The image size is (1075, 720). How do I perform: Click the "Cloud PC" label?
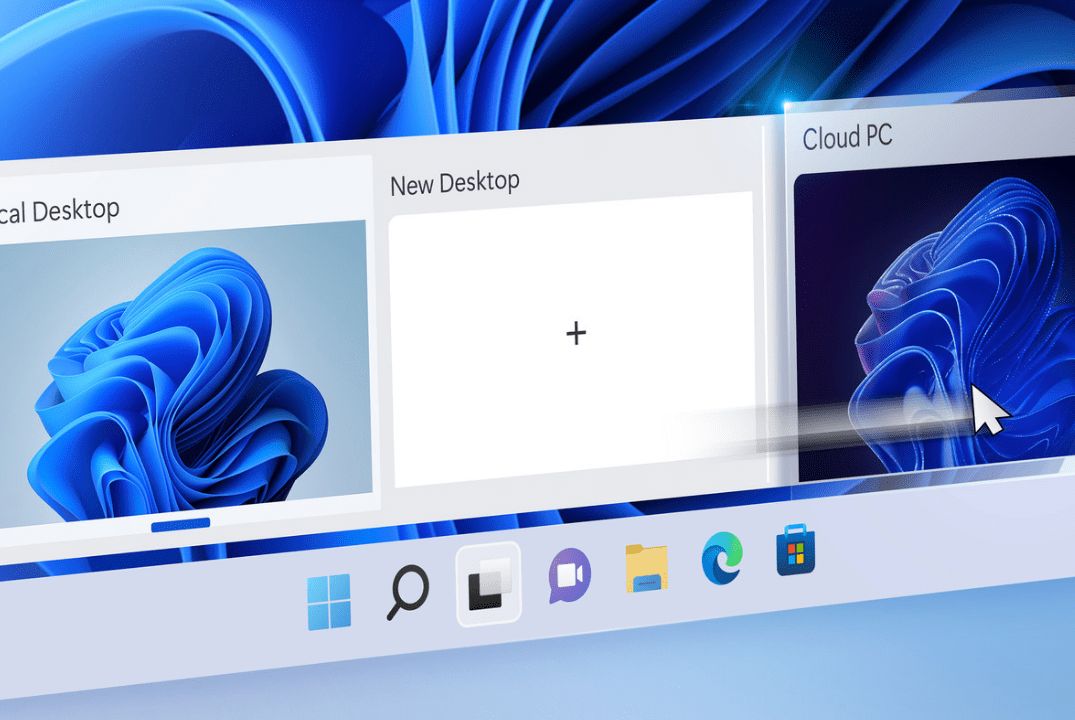click(x=849, y=137)
